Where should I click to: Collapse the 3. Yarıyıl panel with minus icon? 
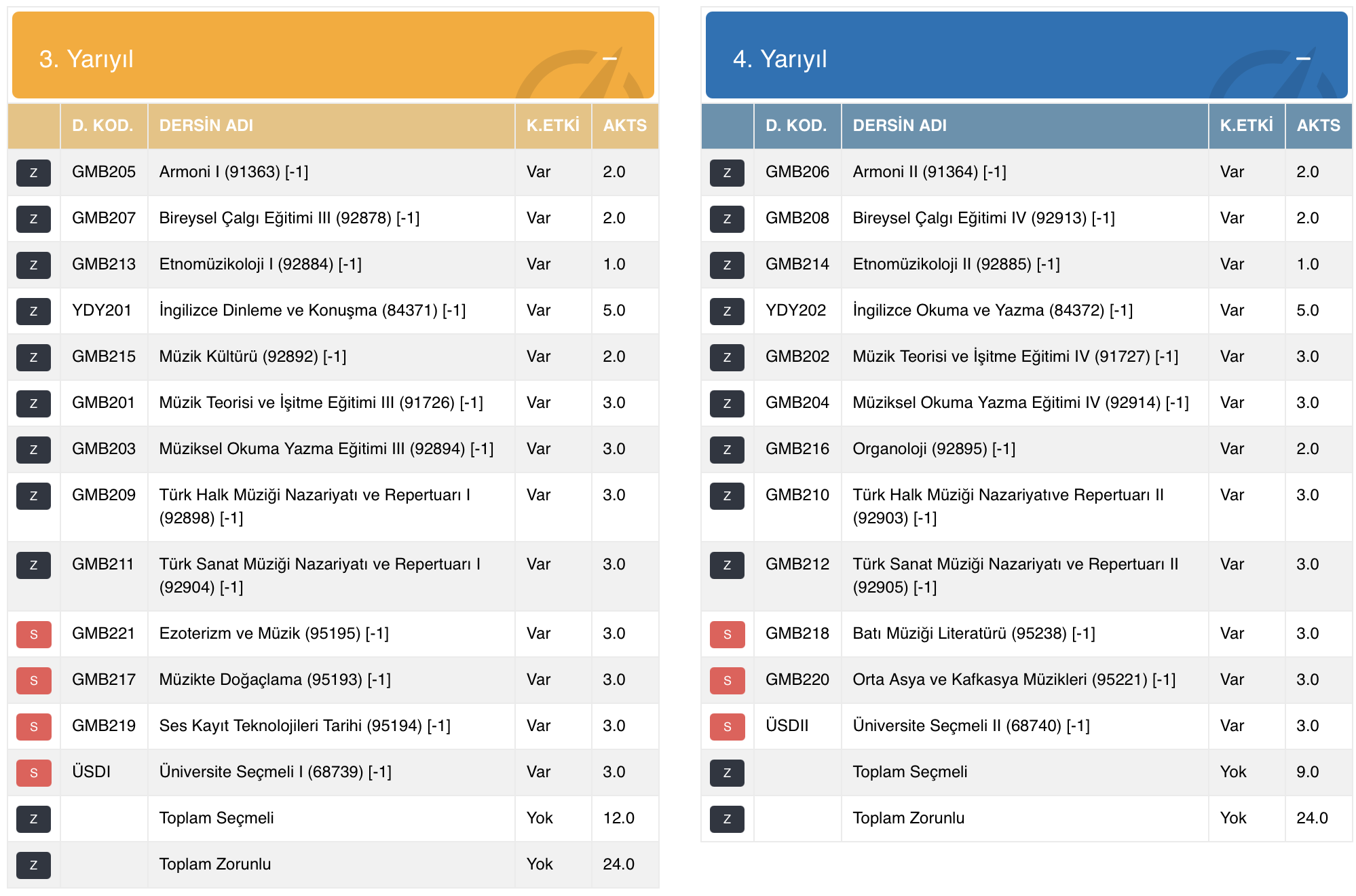tap(609, 58)
